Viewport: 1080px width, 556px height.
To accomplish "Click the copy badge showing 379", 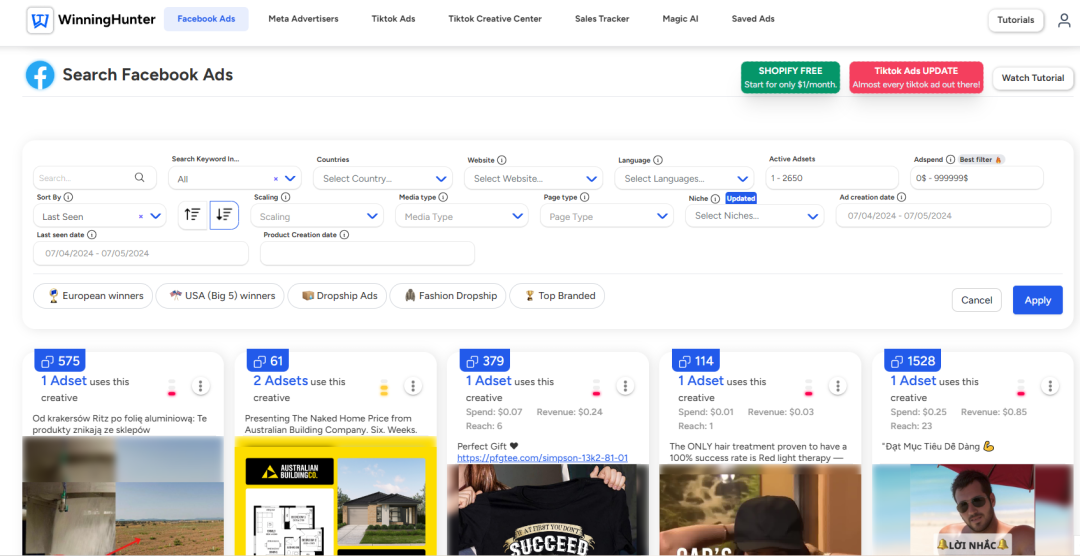I will coord(485,361).
